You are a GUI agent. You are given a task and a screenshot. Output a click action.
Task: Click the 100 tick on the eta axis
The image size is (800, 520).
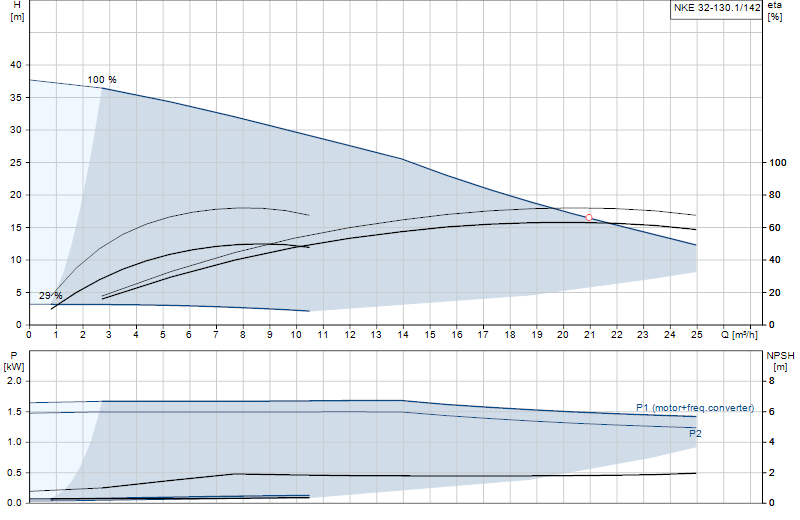pyautogui.click(x=778, y=163)
